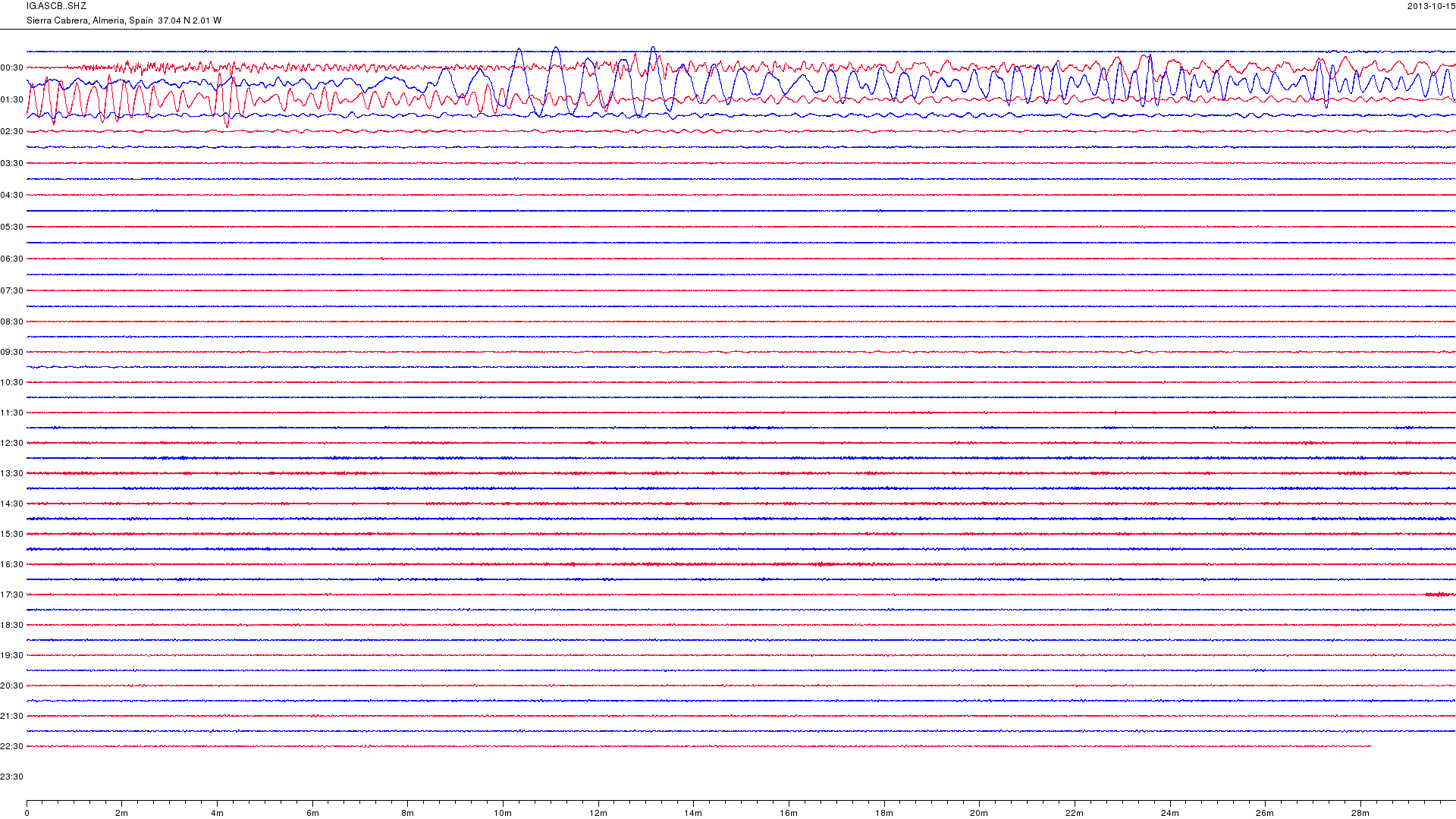Select the 19:30 time row label
1456x819 pixels.
[12, 655]
